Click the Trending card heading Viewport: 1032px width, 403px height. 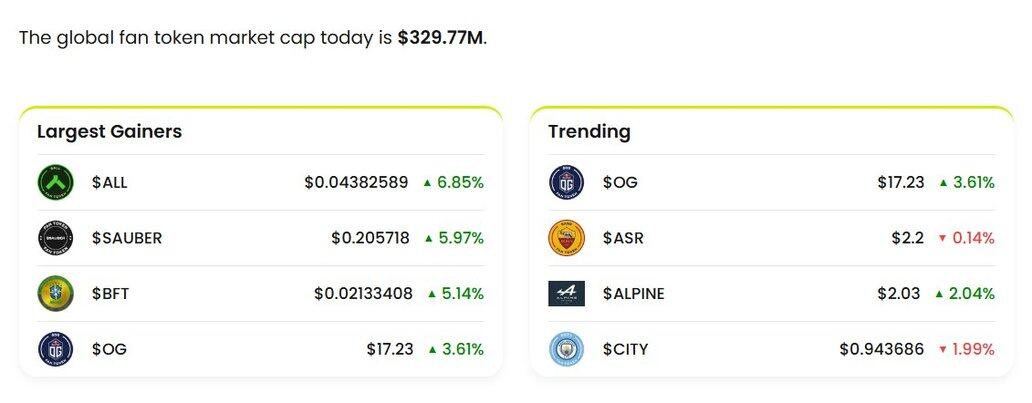coord(589,131)
